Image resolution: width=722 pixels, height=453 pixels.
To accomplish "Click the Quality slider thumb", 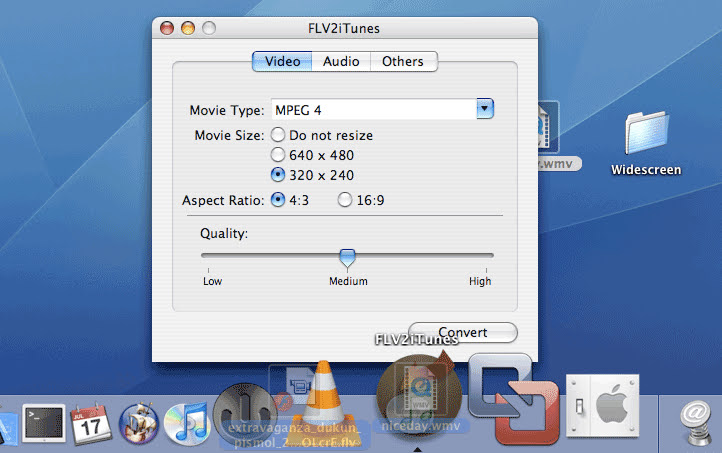I will pos(347,258).
